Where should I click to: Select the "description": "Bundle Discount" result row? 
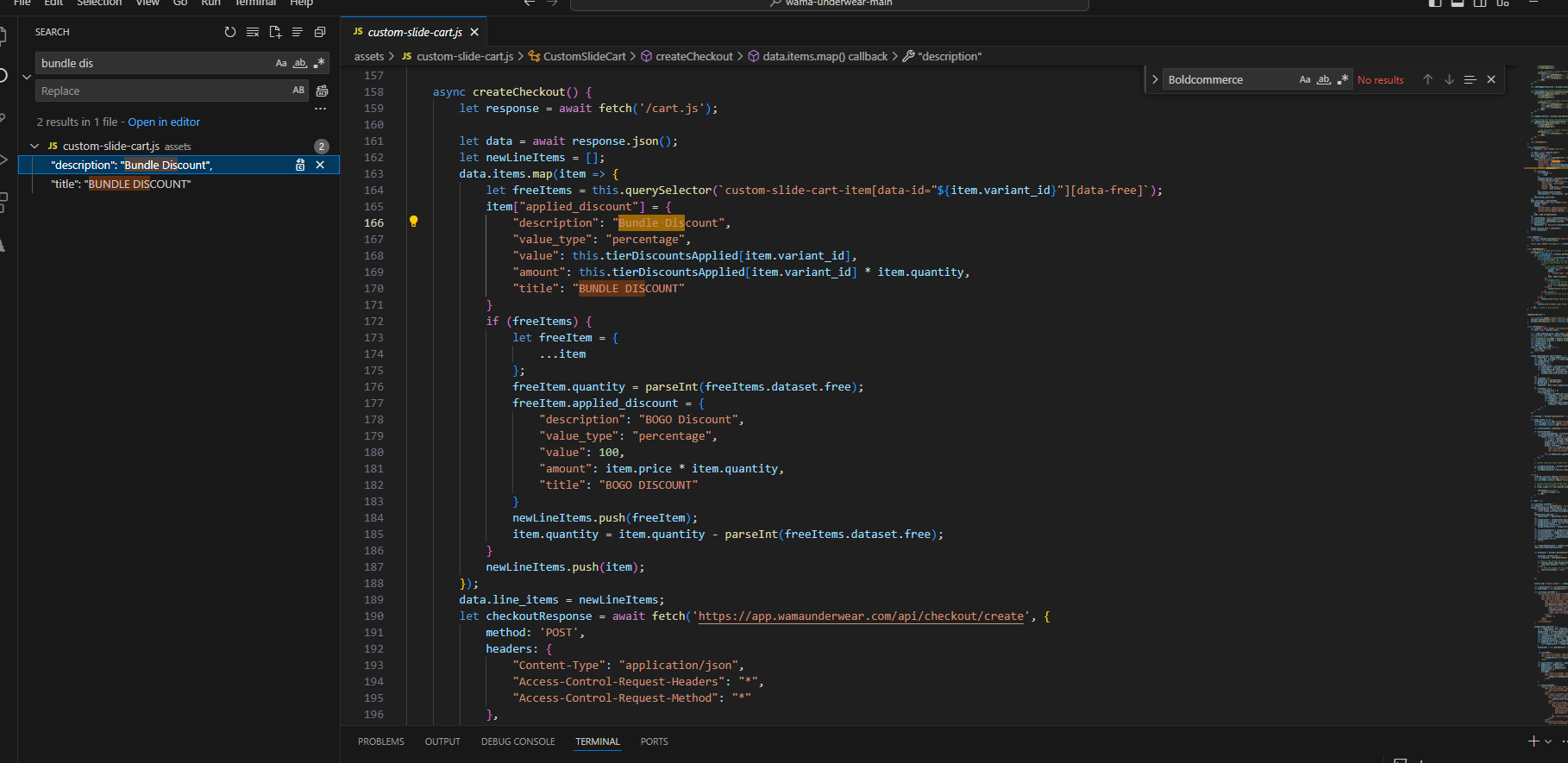pos(179,165)
